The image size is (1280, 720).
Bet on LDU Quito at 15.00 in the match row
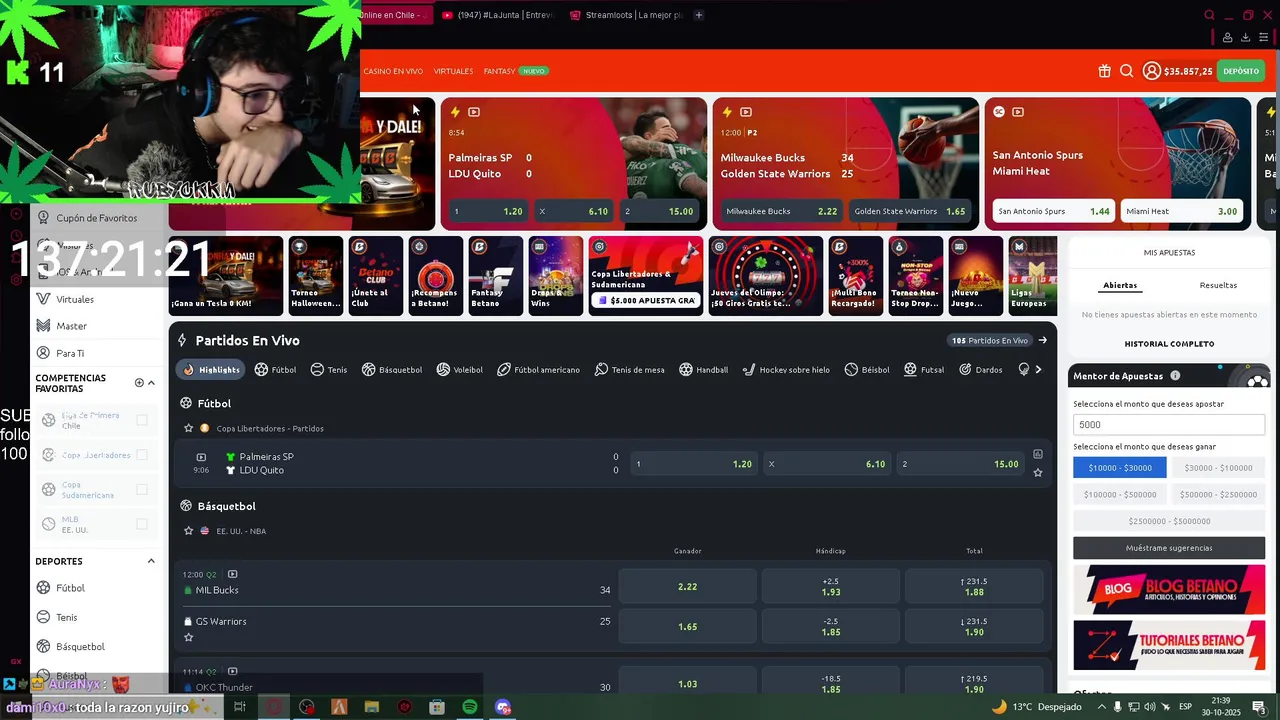(x=960, y=464)
